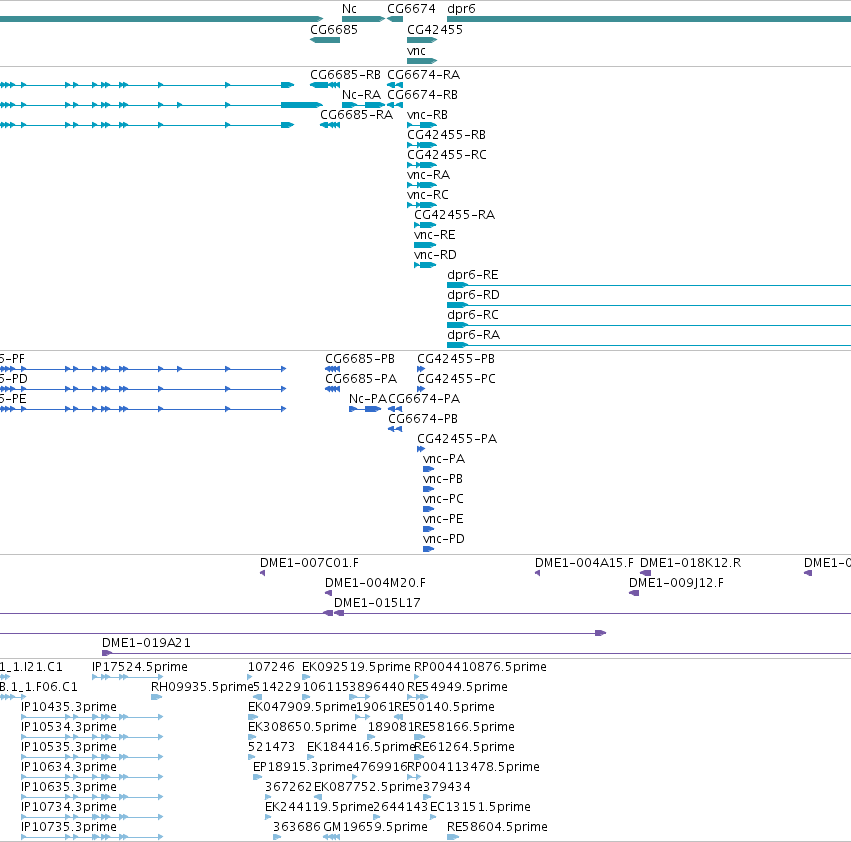
Task: Open transcript label CG42455-RC
Action: 447,155
